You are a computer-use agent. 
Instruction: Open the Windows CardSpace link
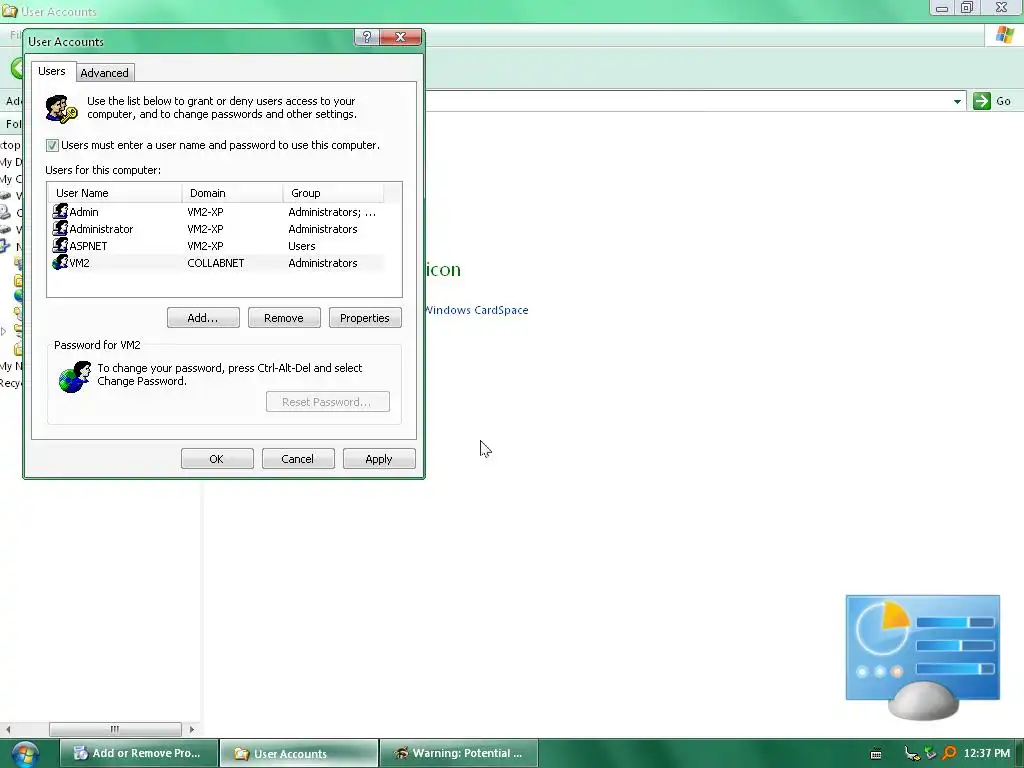pos(477,310)
